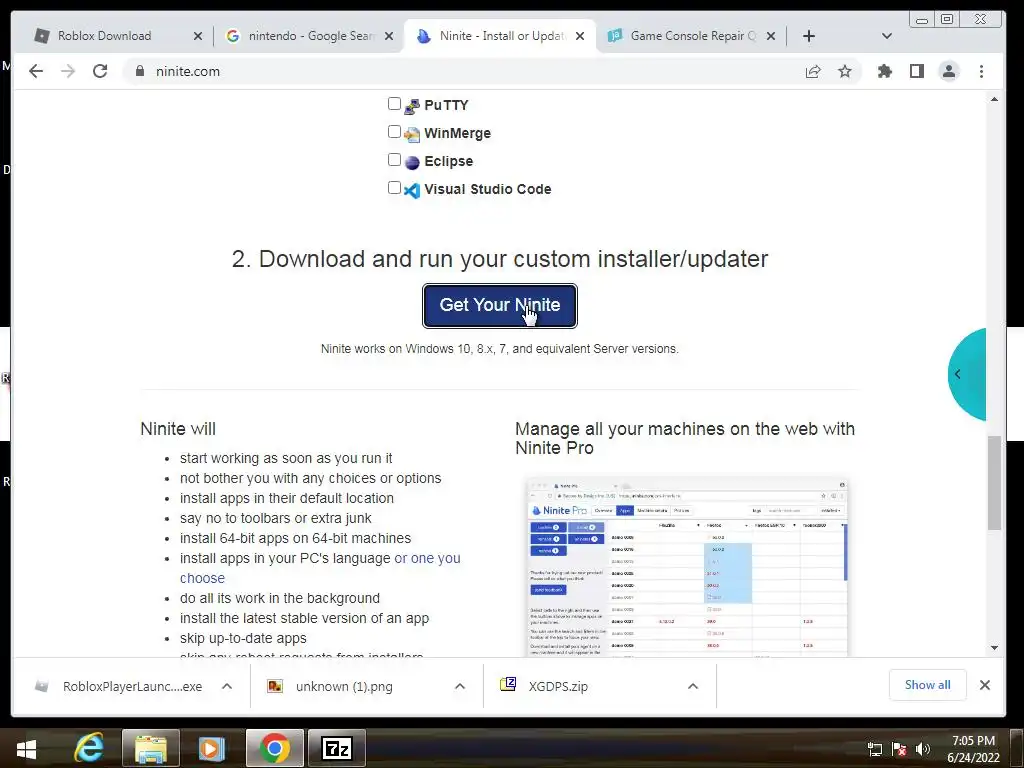Click the page scroll up arrow
This screenshot has height=768, width=1024.
(994, 99)
